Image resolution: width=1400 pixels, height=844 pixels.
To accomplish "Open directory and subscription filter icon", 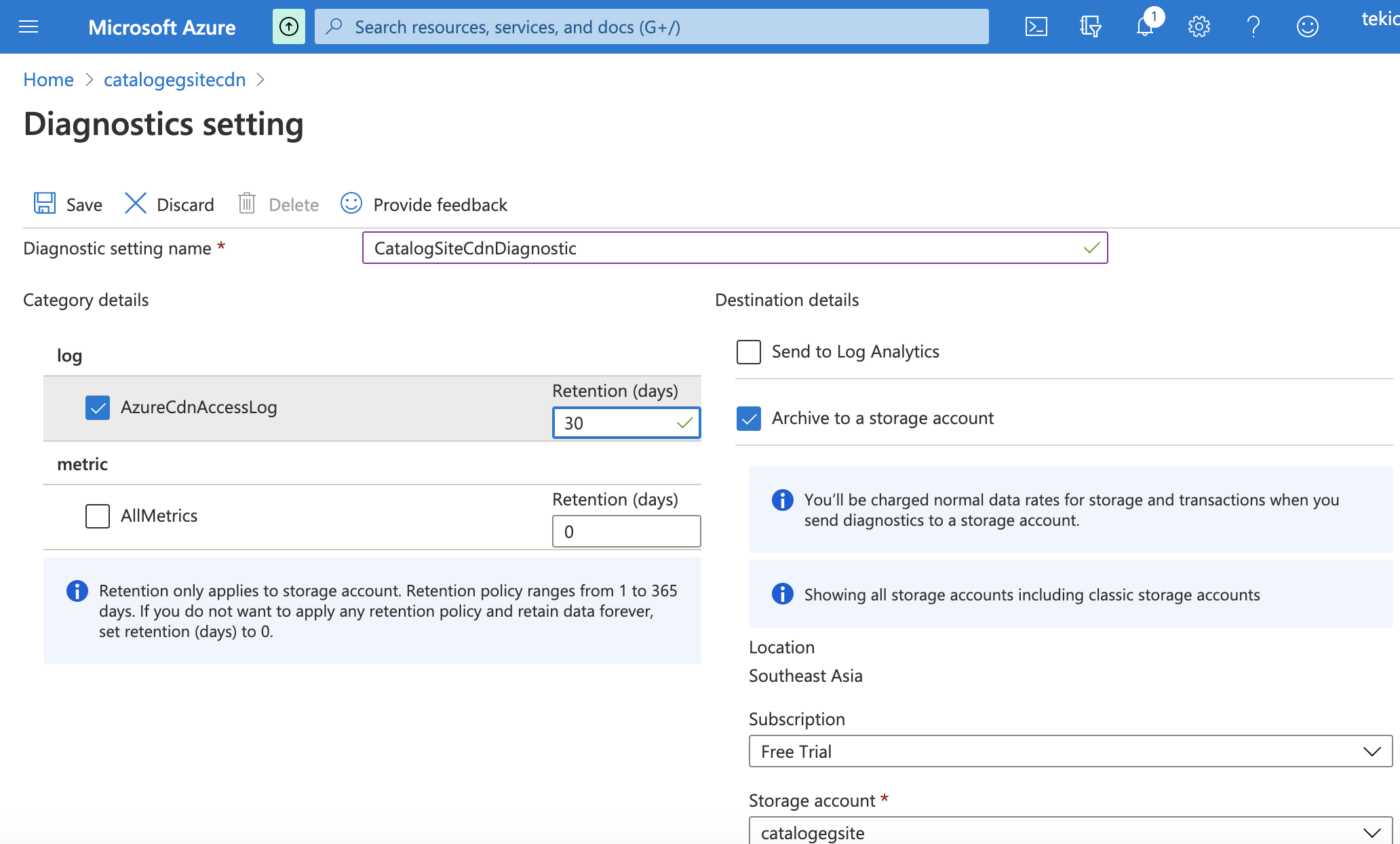I will (x=1090, y=27).
